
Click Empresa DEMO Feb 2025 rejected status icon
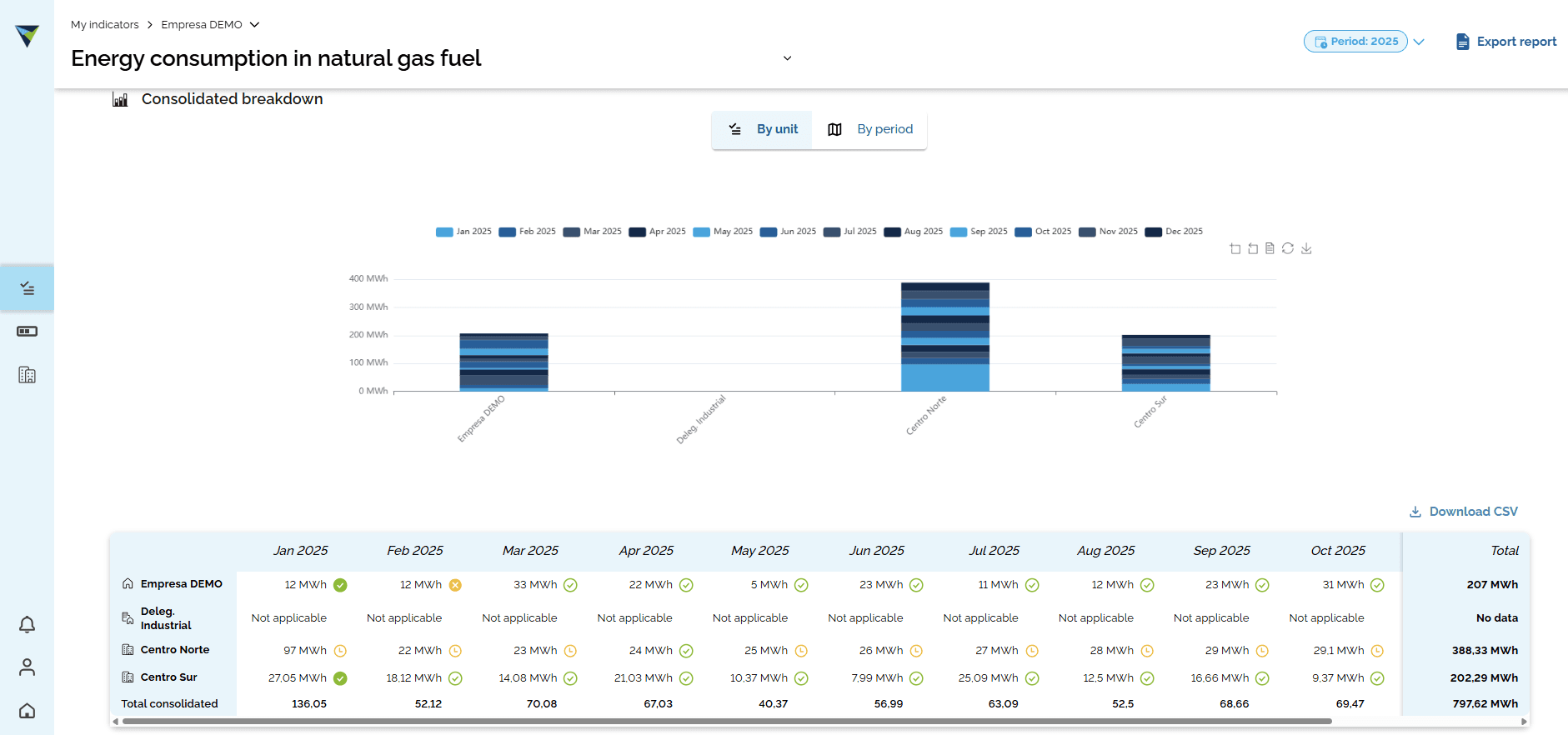[x=455, y=585]
